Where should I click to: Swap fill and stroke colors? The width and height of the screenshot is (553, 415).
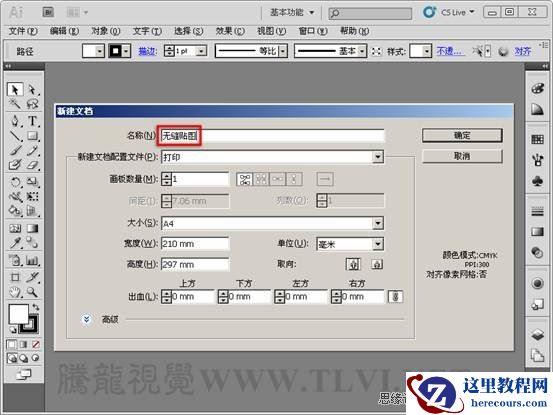click(x=35, y=307)
